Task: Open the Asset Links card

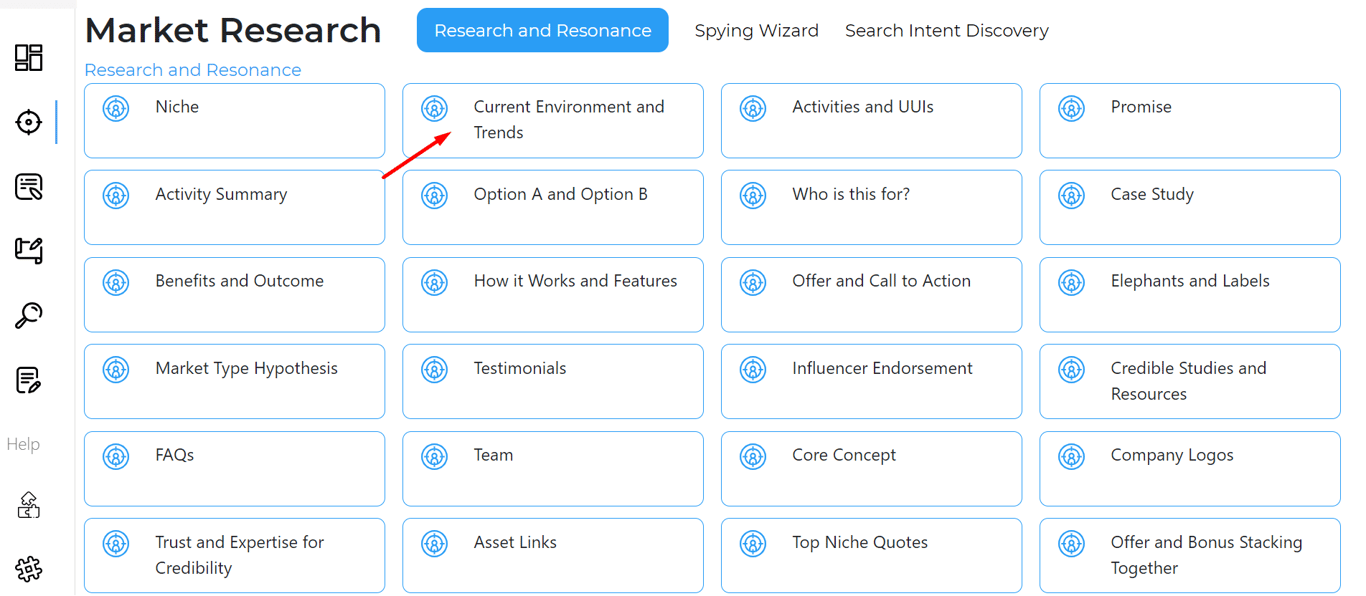Action: pyautogui.click(x=553, y=556)
